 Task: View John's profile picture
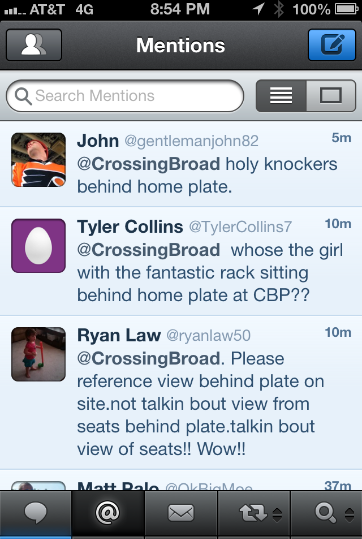[39, 160]
